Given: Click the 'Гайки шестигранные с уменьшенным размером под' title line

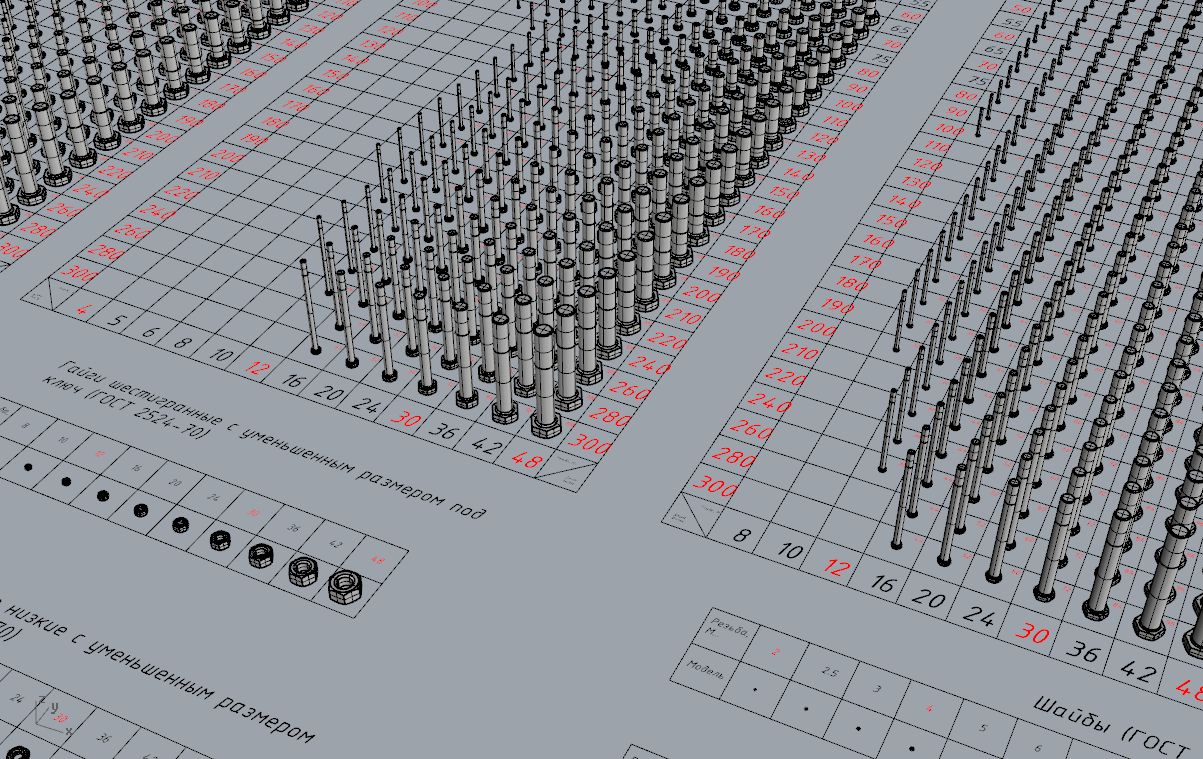Looking at the screenshot, I should click(x=272, y=439).
